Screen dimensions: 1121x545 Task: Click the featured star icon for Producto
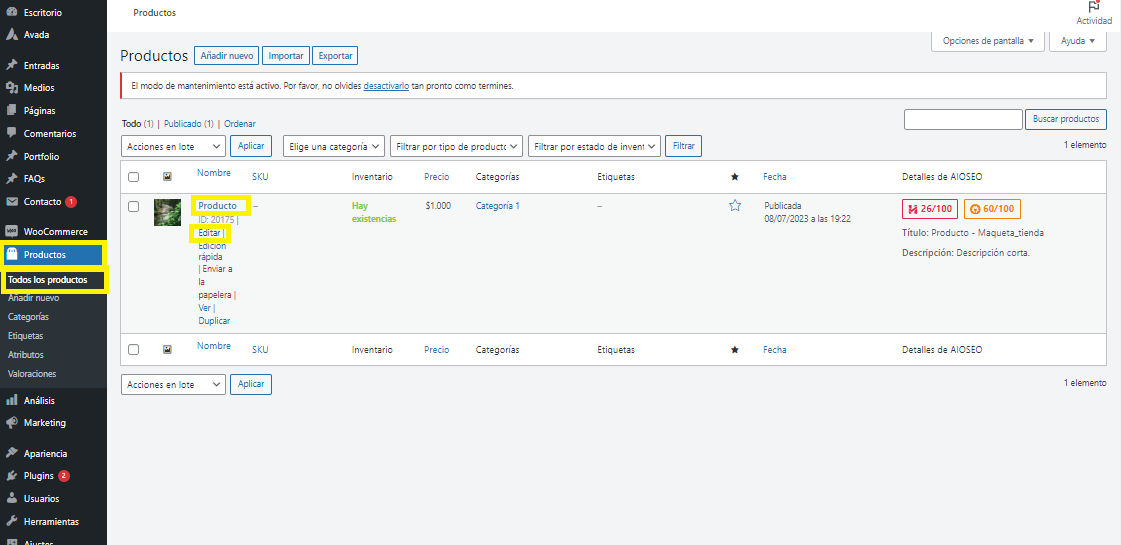[735, 206]
